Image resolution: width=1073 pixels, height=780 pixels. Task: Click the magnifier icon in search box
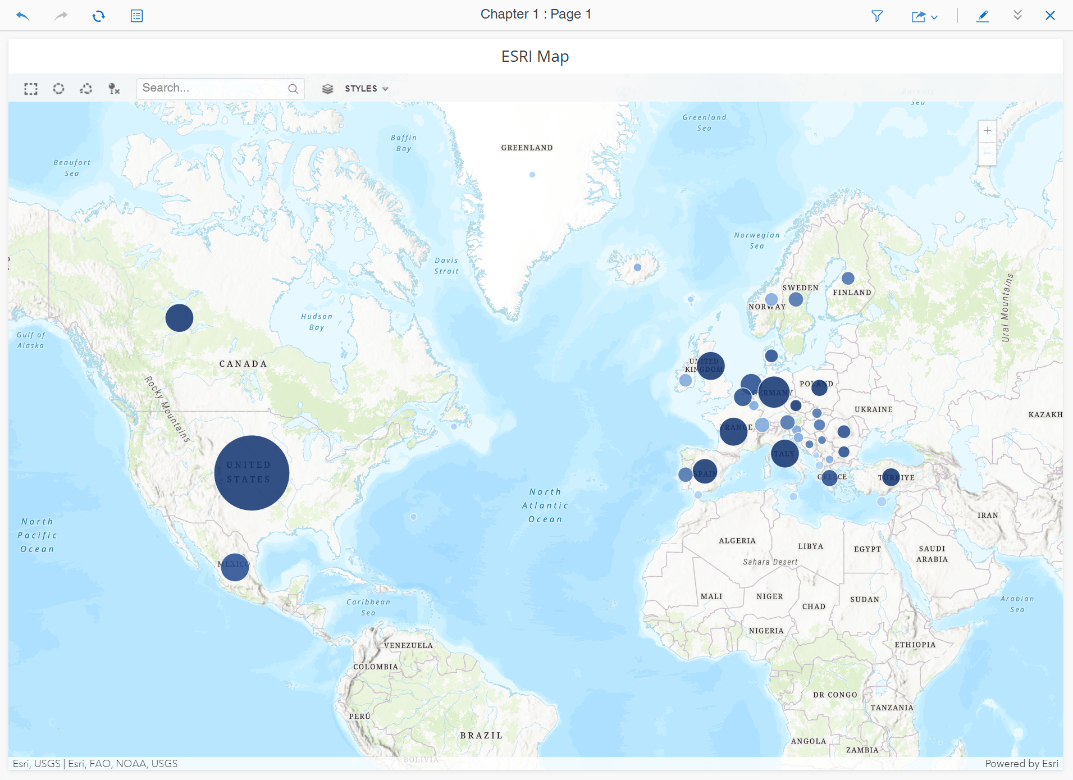[293, 89]
